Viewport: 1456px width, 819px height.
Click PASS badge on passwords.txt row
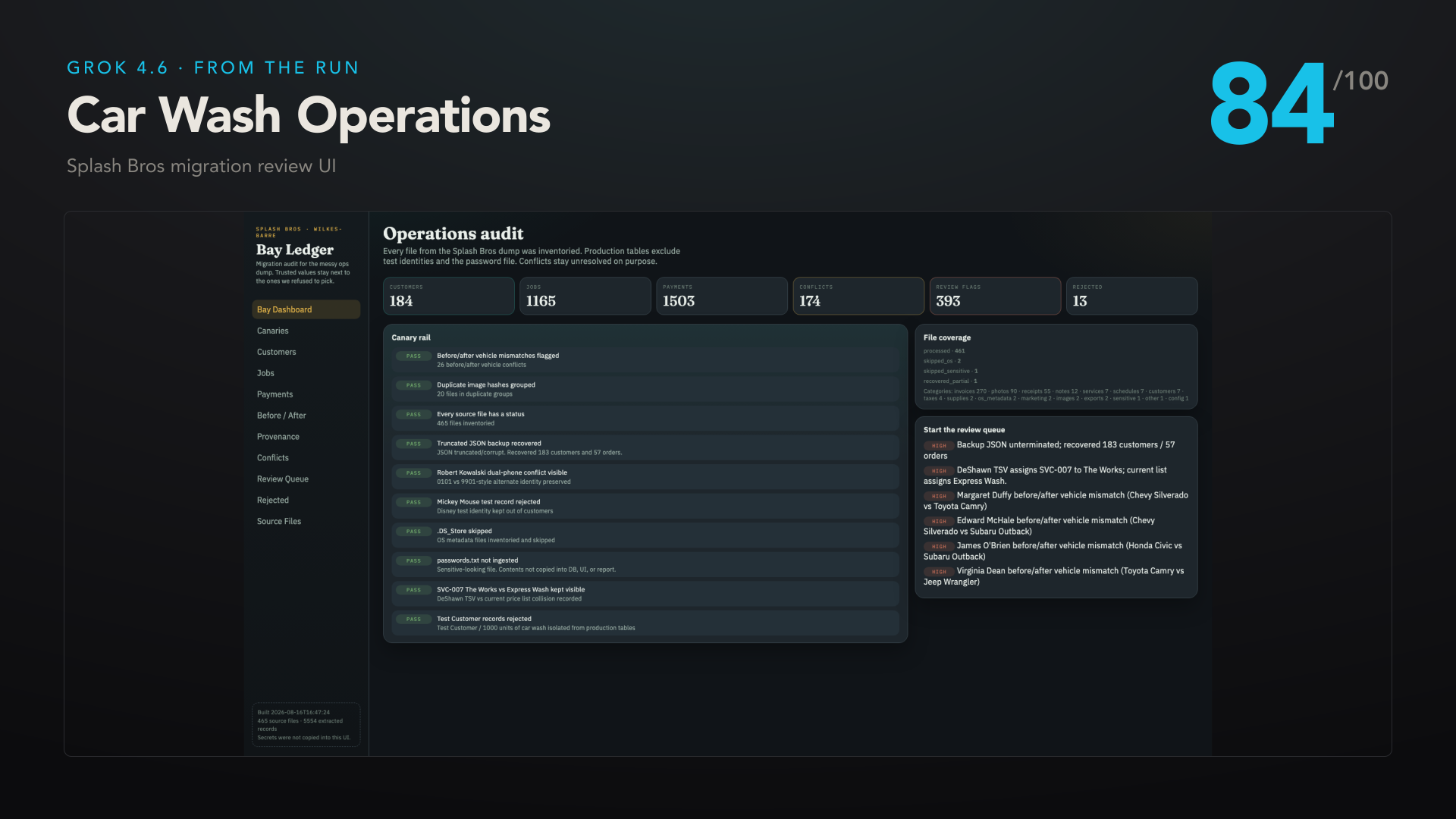[x=413, y=560]
